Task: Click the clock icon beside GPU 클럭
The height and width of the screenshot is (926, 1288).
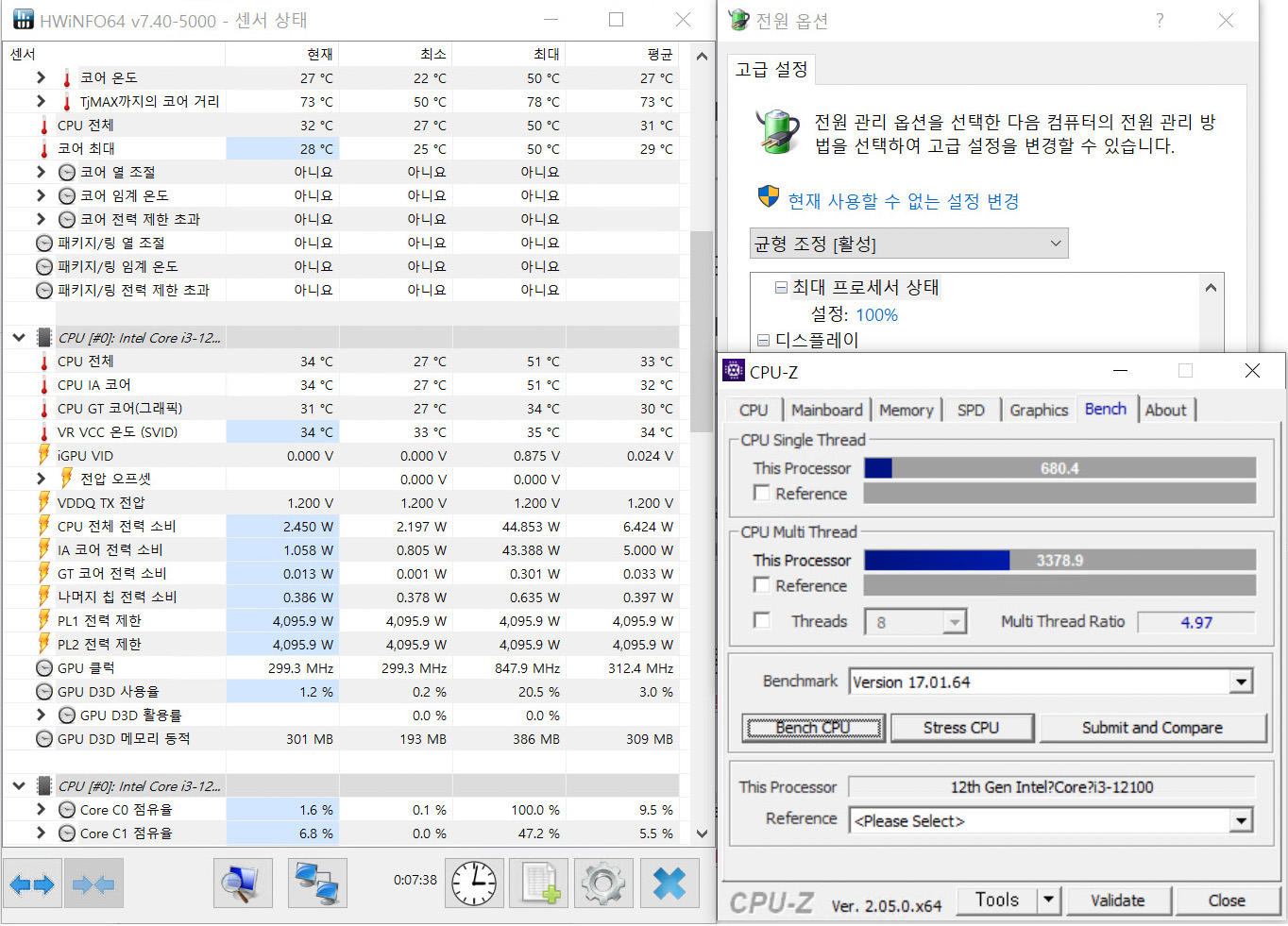Action: pyautogui.click(x=44, y=668)
